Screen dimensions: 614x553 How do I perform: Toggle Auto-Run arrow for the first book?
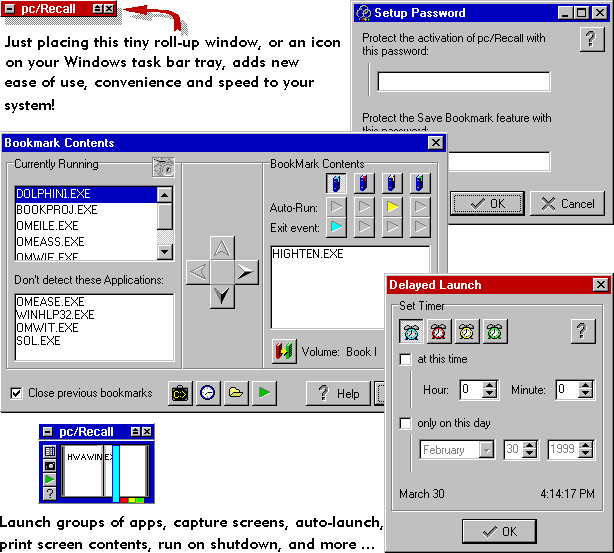click(336, 207)
